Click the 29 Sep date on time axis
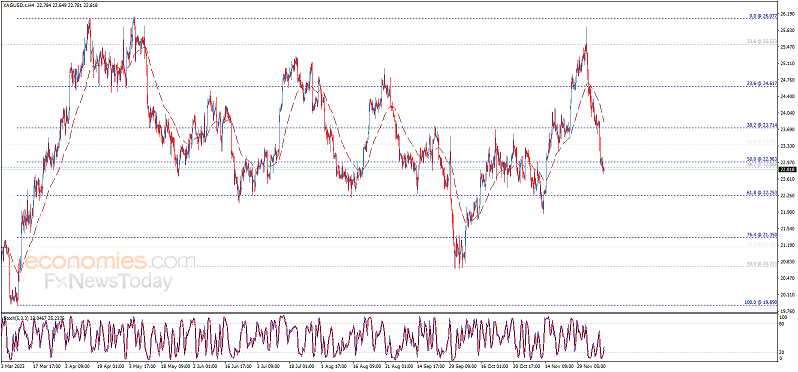Viewport: 798px width, 372px height. pyautogui.click(x=462, y=365)
